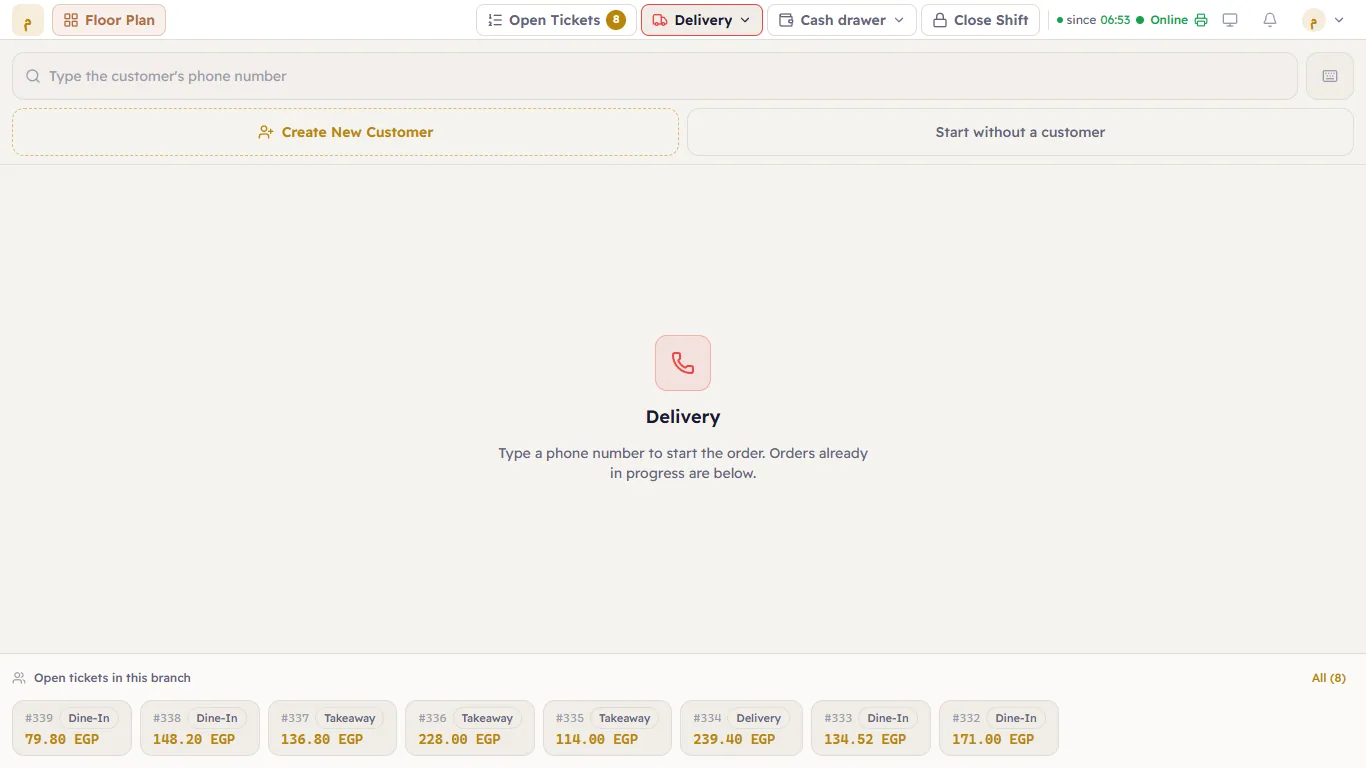Viewport: 1366px width, 768px height.
Task: Open ticket #337 Takeaway 136.80 EGP
Action: tap(332, 728)
